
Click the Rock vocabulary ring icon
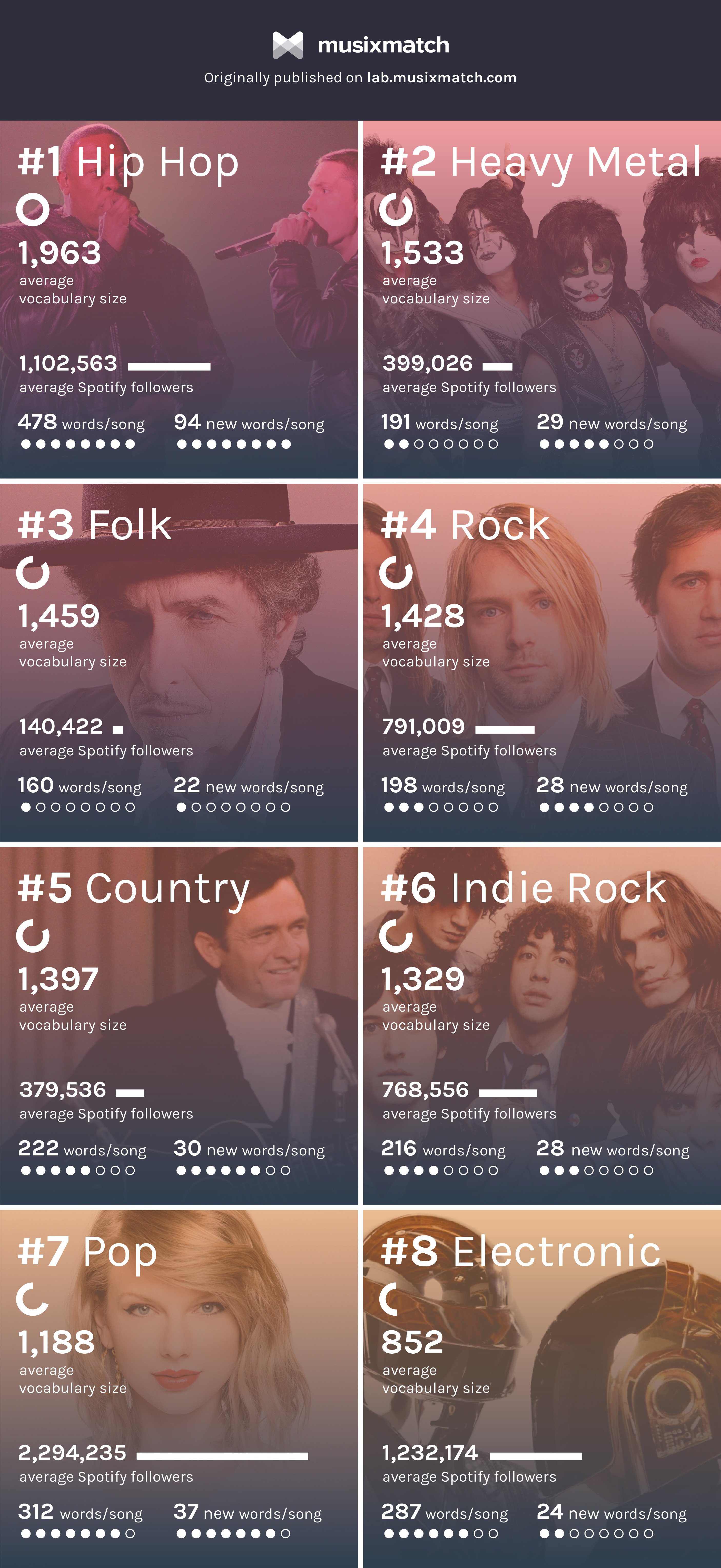pyautogui.click(x=396, y=573)
